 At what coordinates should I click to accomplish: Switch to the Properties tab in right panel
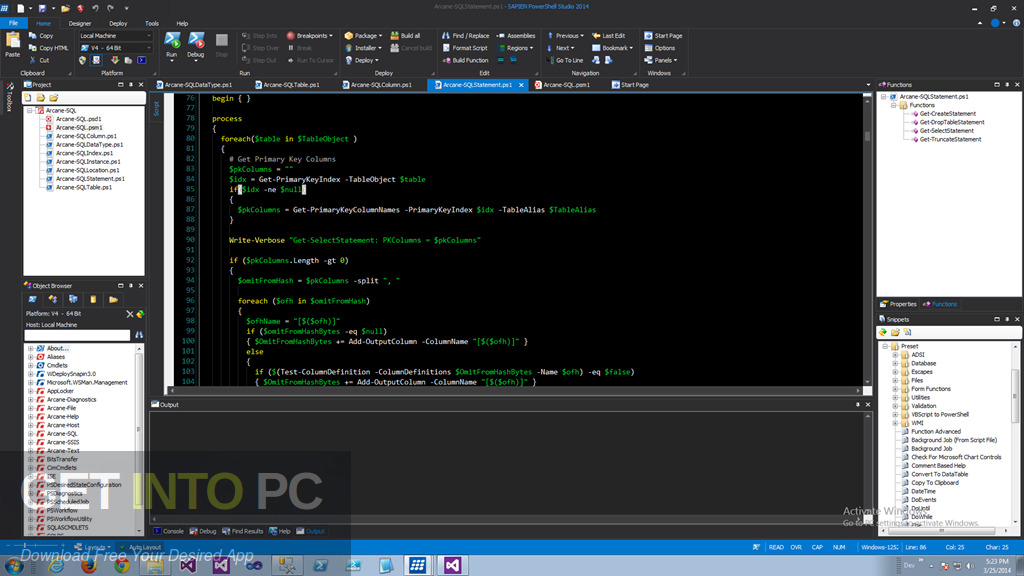pyautogui.click(x=899, y=304)
